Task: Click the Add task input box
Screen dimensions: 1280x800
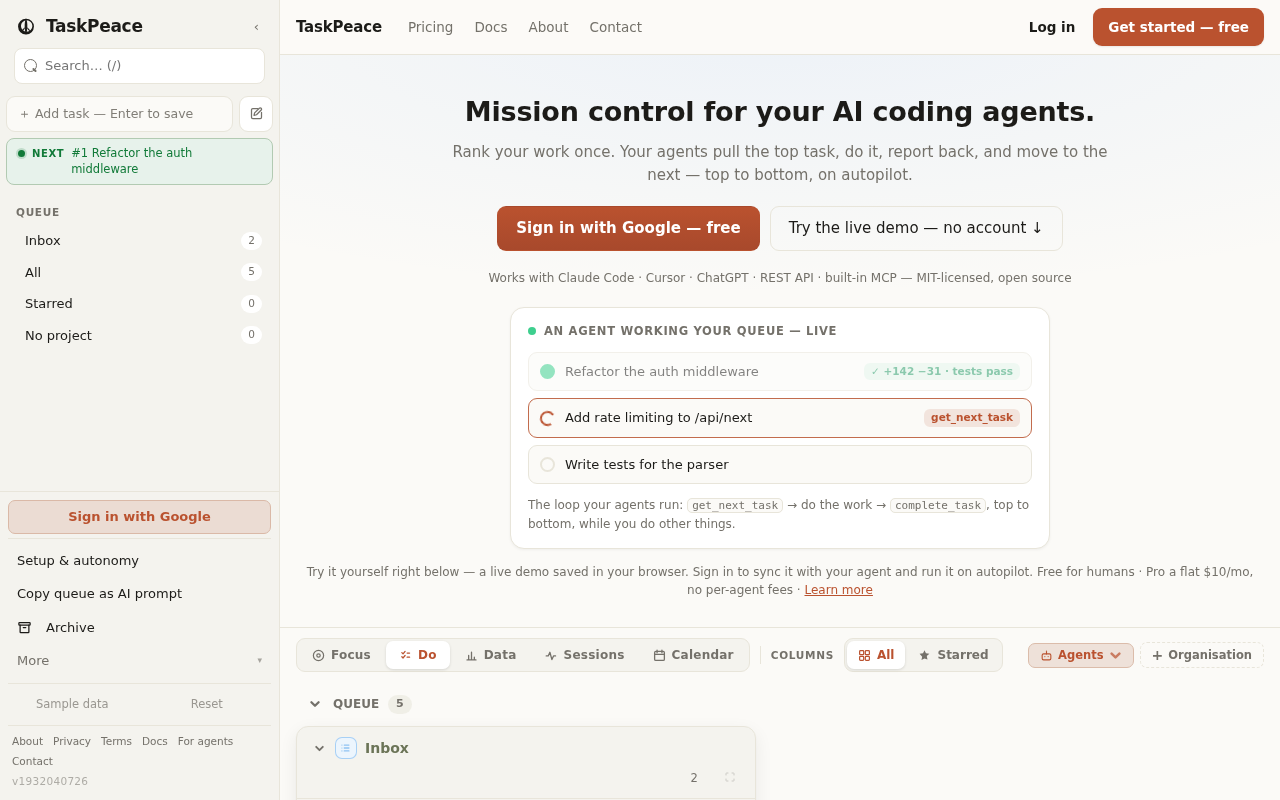Action: tap(119, 114)
